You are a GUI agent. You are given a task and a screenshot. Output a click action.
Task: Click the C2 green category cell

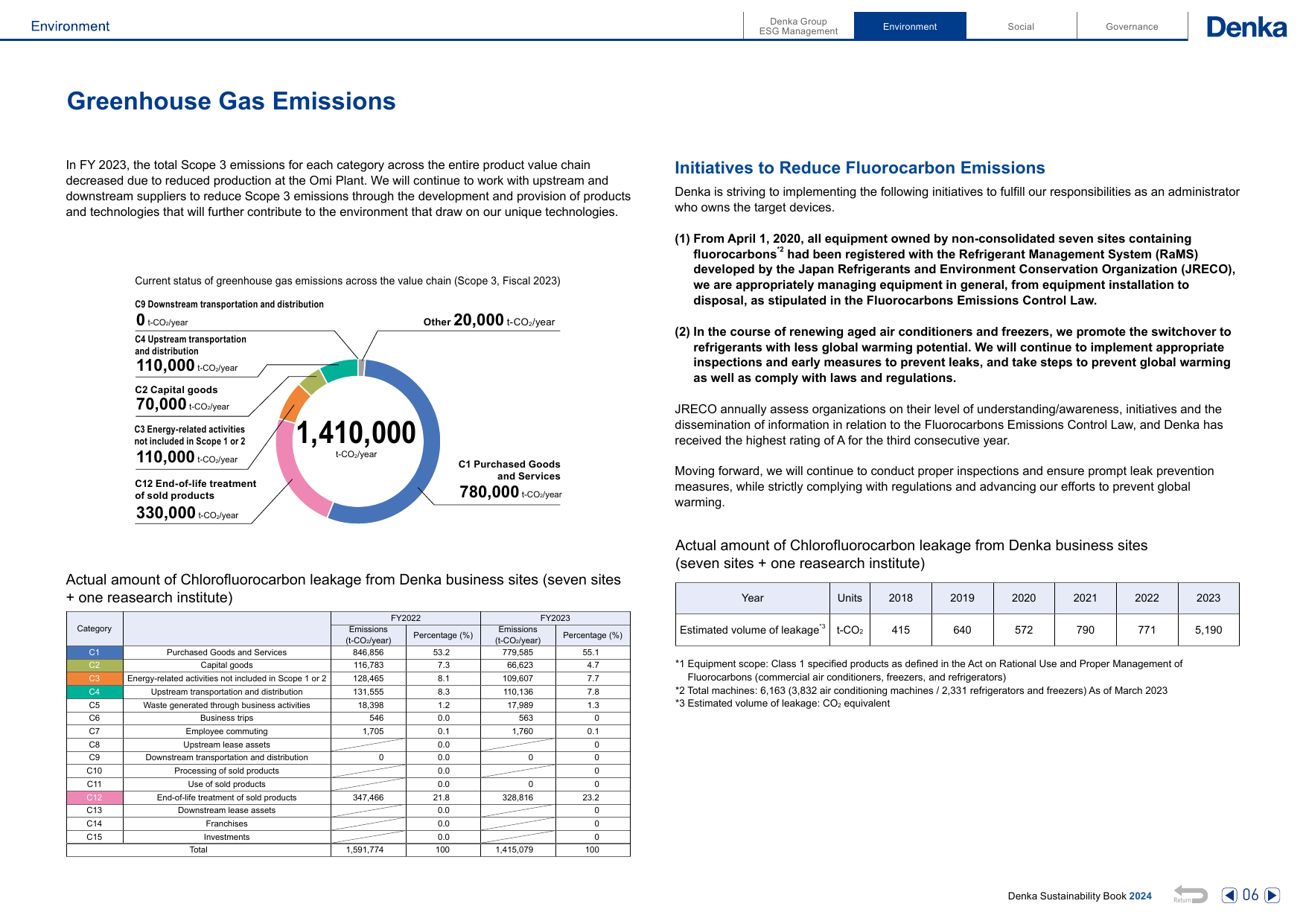pos(95,665)
